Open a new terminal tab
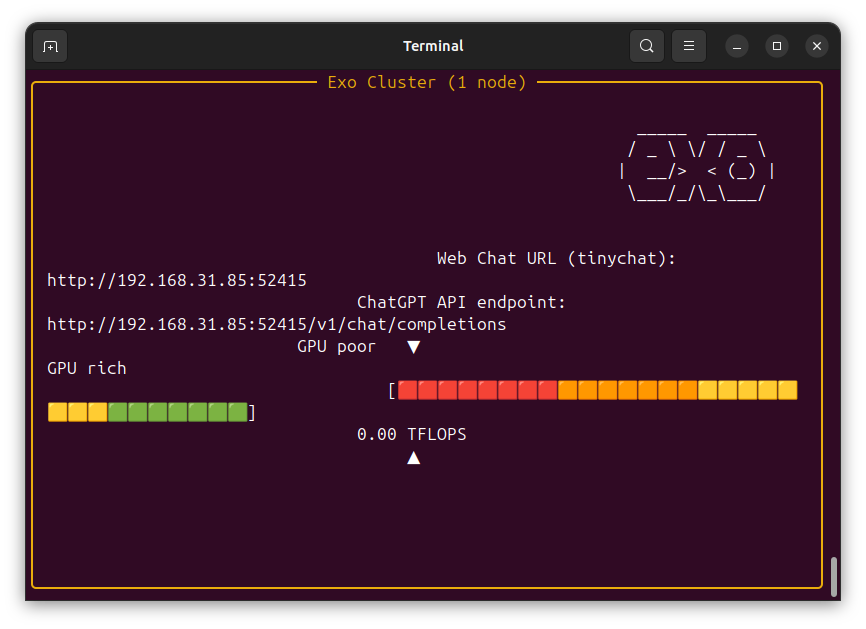The width and height of the screenshot is (866, 629). [50, 46]
